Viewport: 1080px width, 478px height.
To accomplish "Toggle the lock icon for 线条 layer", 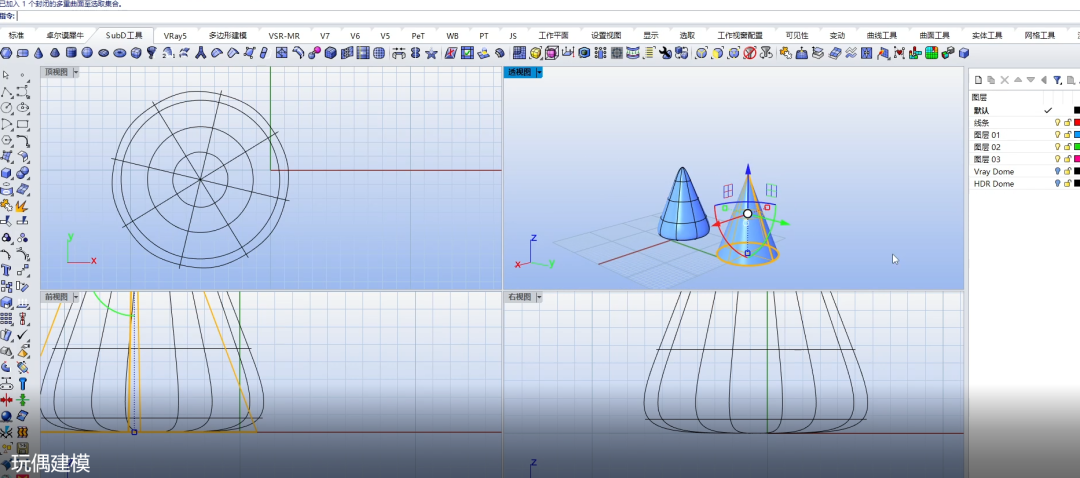I will click(x=1068, y=123).
